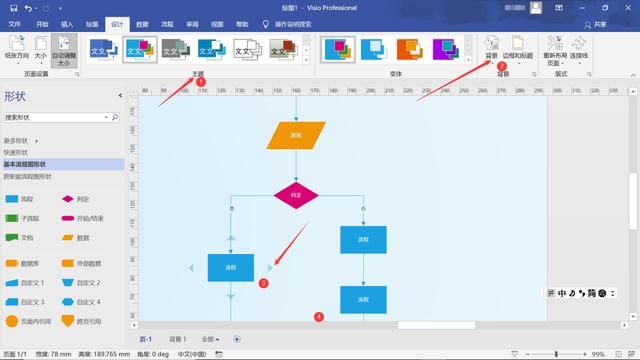Click the Undo arrow icon
This screenshot has width=640, height=360.
[28, 8]
